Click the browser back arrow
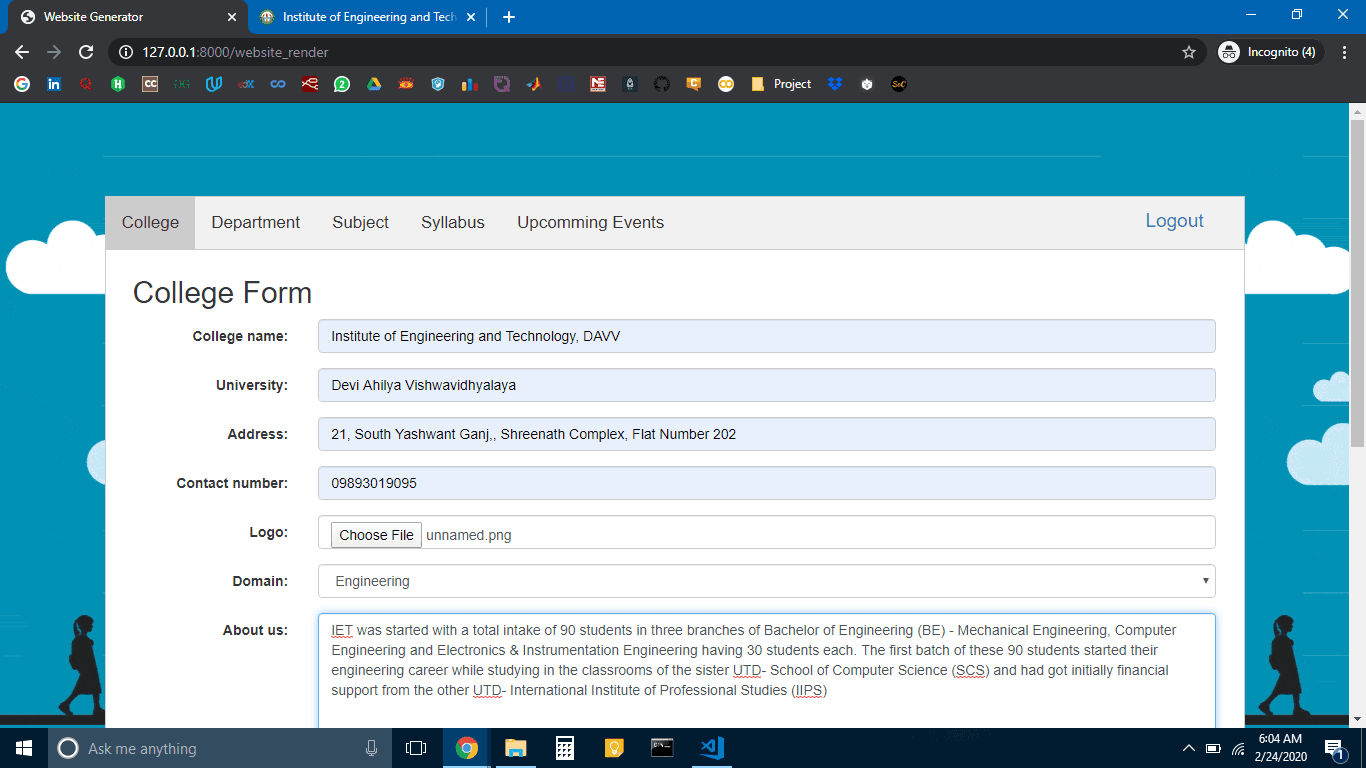1366x768 pixels. coord(22,52)
